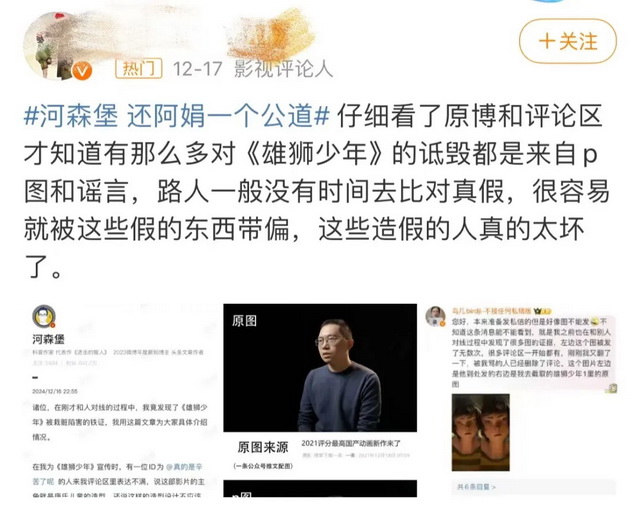This screenshot has height=516, width=640.
Task: Tap 原图来源 caption in middle image
Action: click(x=263, y=447)
